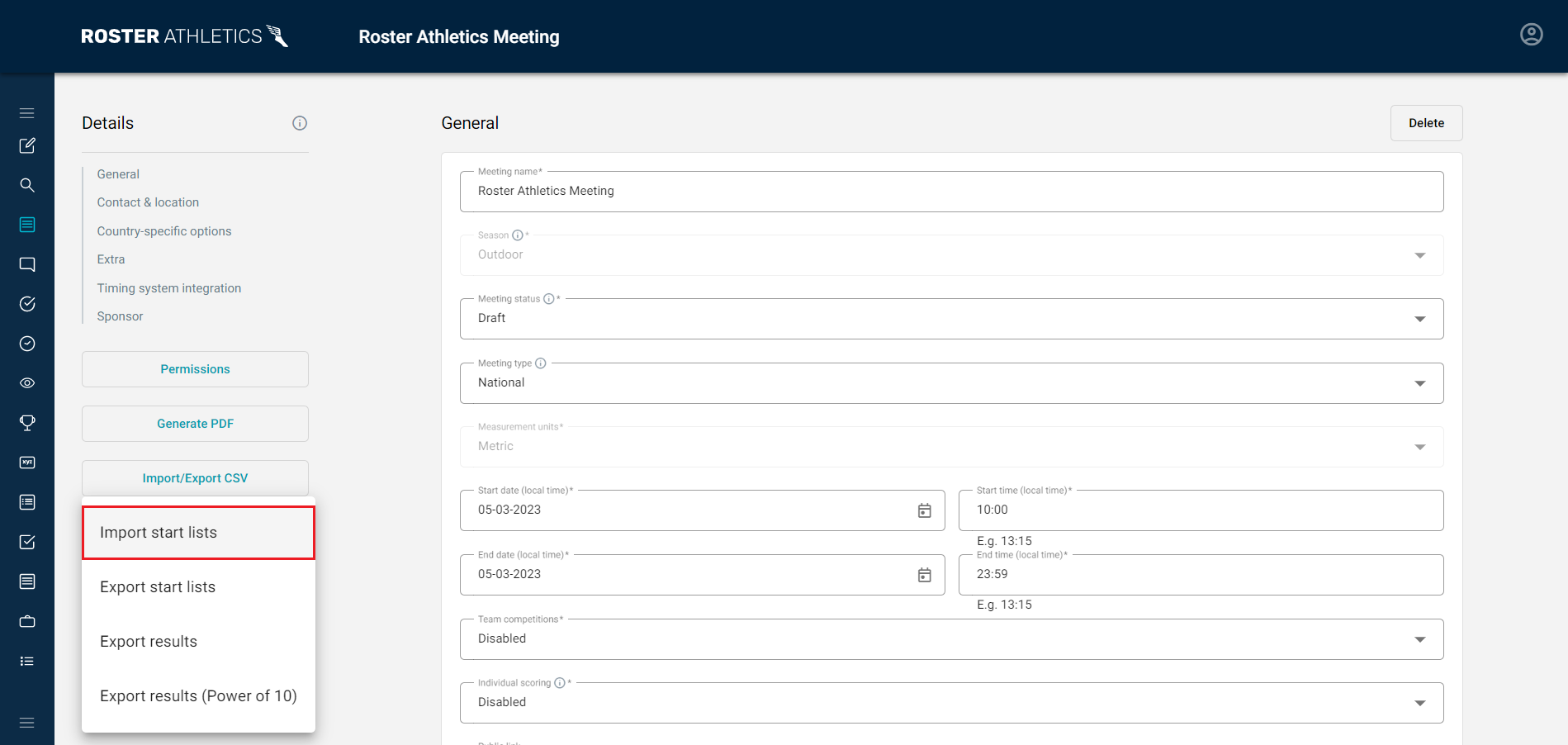Click the Delete button
1568x745 pixels.
point(1426,122)
